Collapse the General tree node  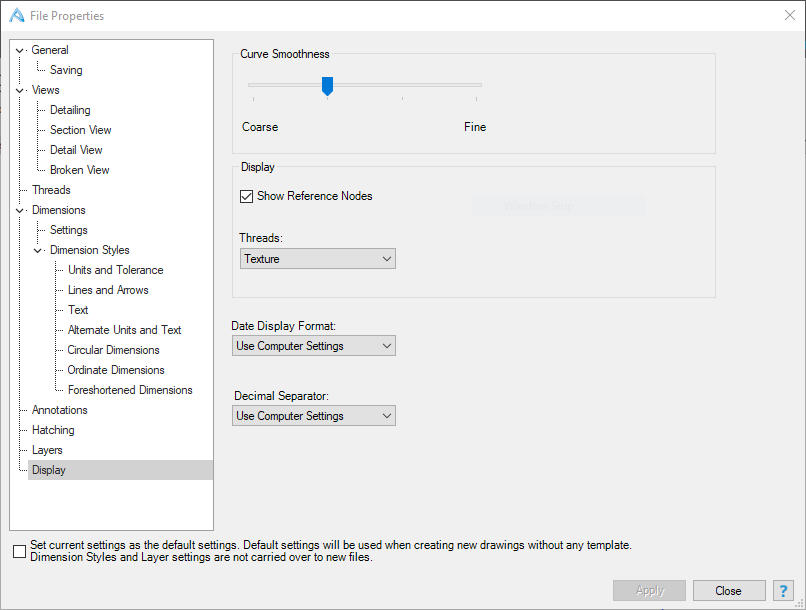[x=20, y=50]
